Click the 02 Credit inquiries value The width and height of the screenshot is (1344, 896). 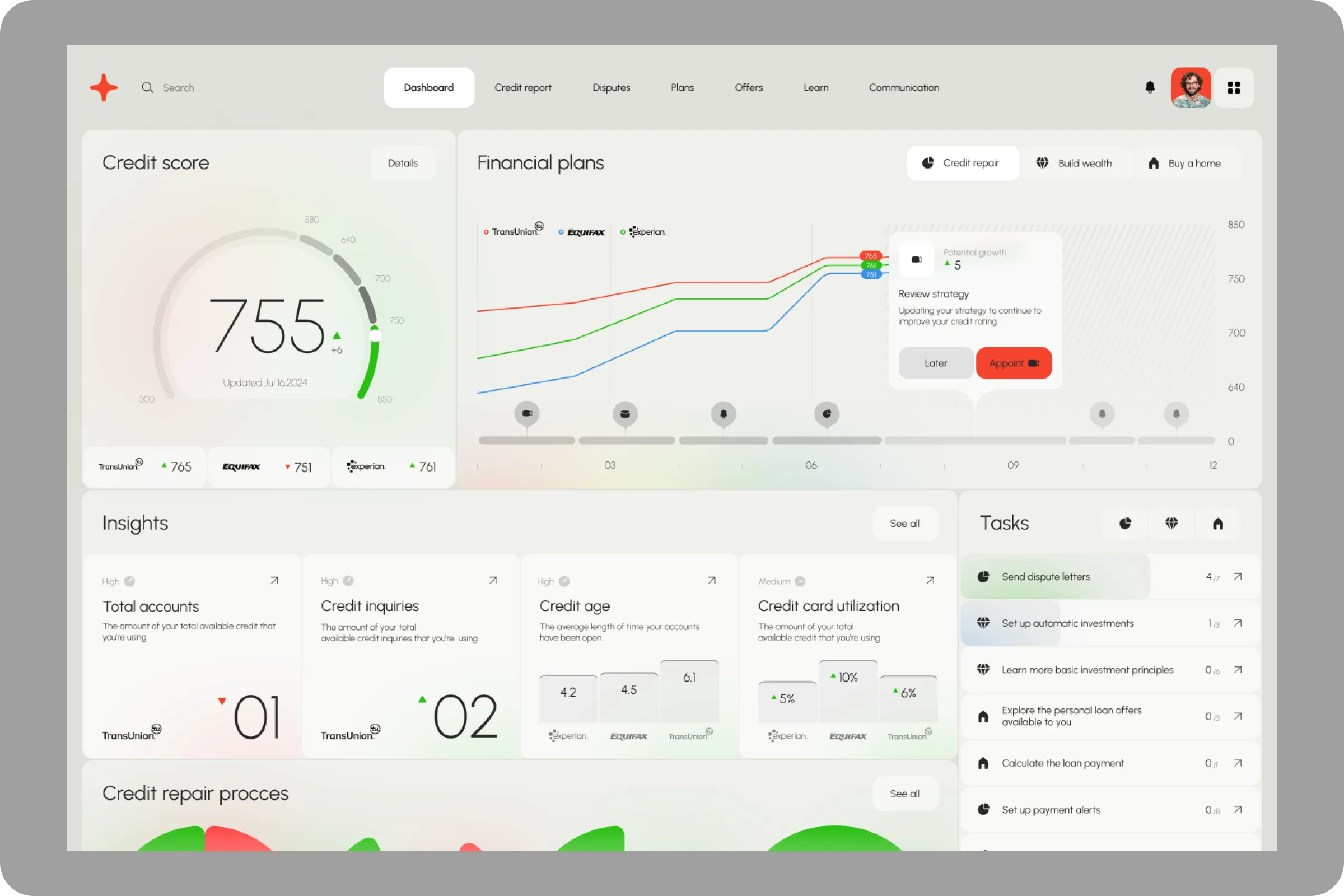465,716
